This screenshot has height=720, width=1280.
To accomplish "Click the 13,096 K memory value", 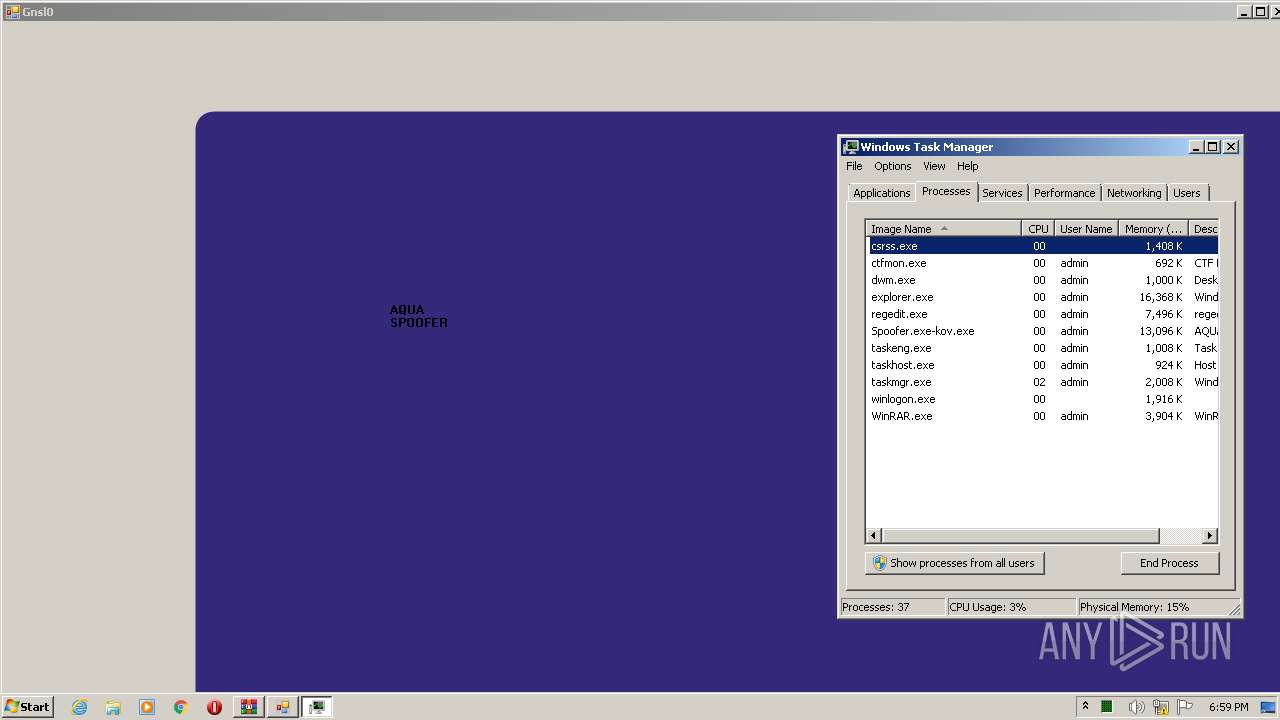I will click(x=1160, y=331).
